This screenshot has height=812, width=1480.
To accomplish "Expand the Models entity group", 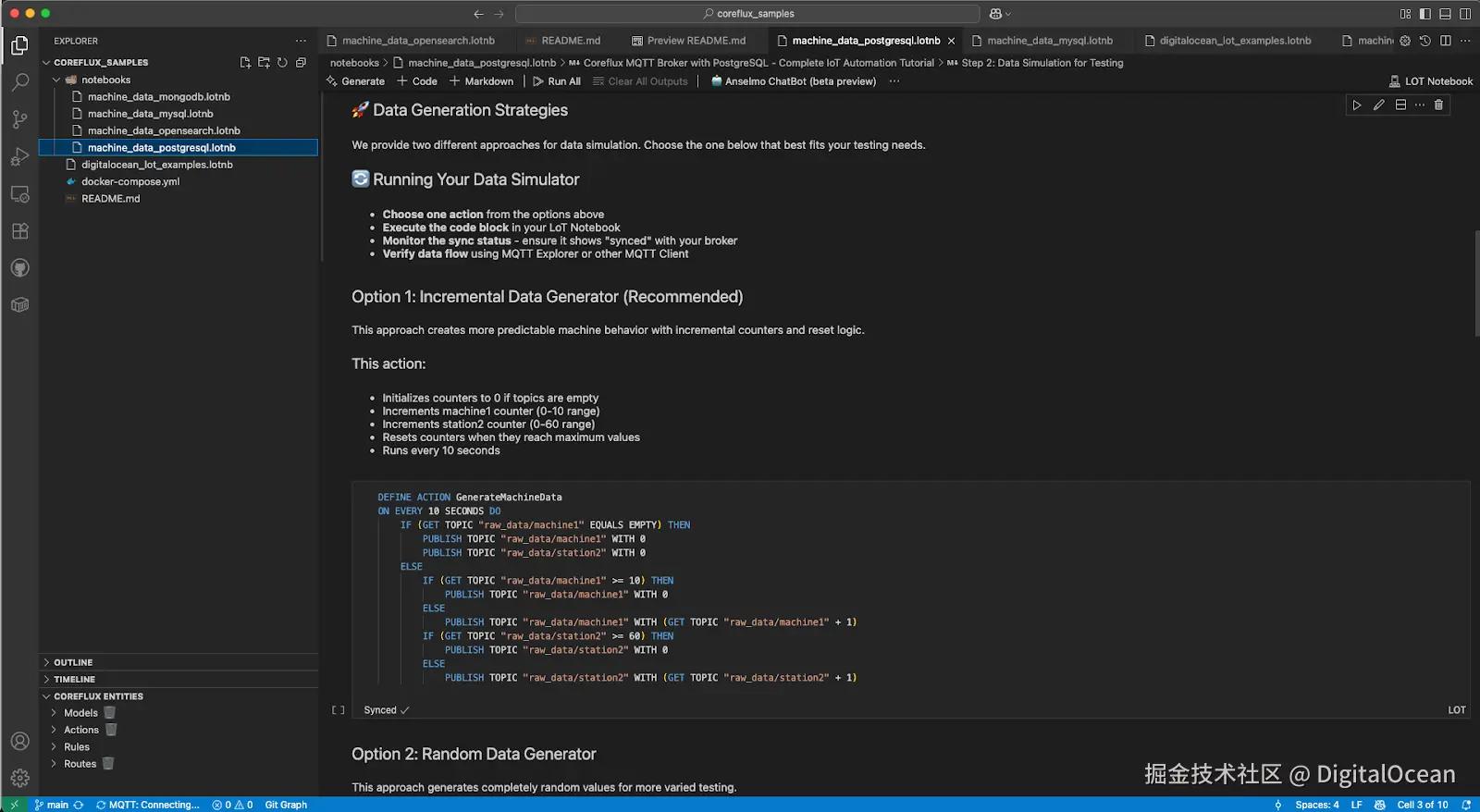I will (54, 713).
